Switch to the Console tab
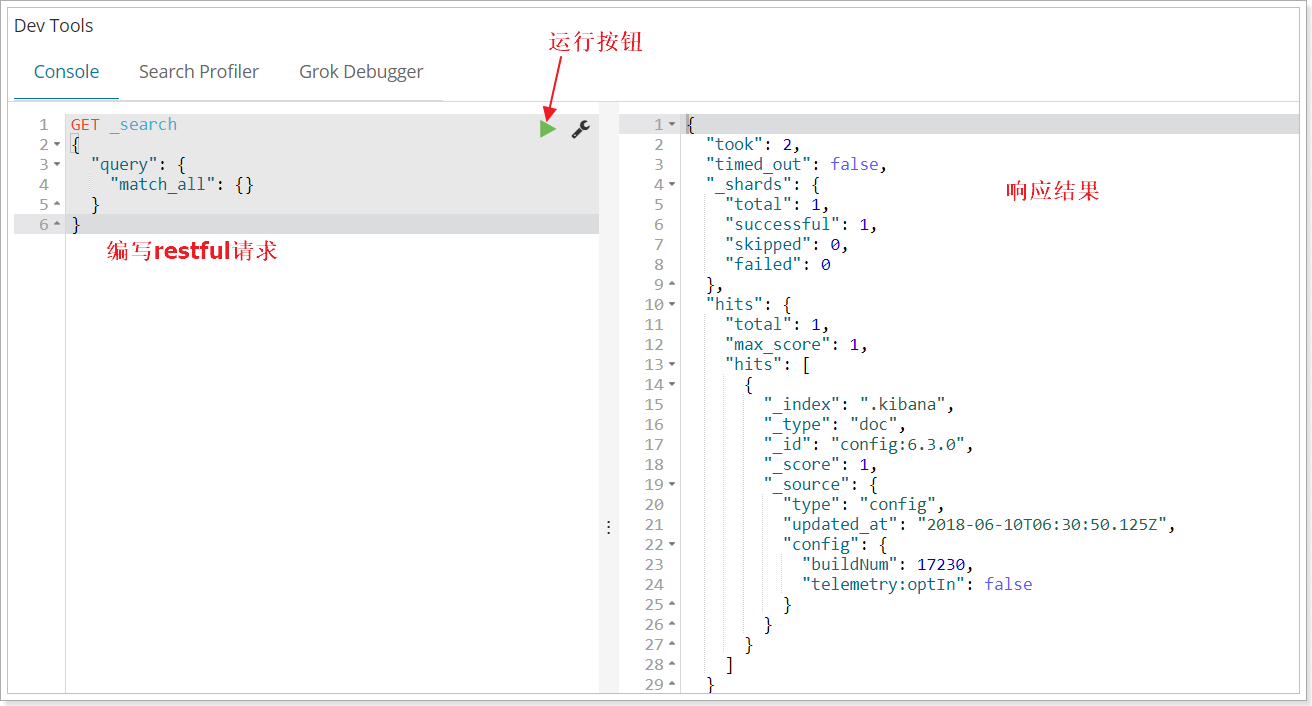 67,72
